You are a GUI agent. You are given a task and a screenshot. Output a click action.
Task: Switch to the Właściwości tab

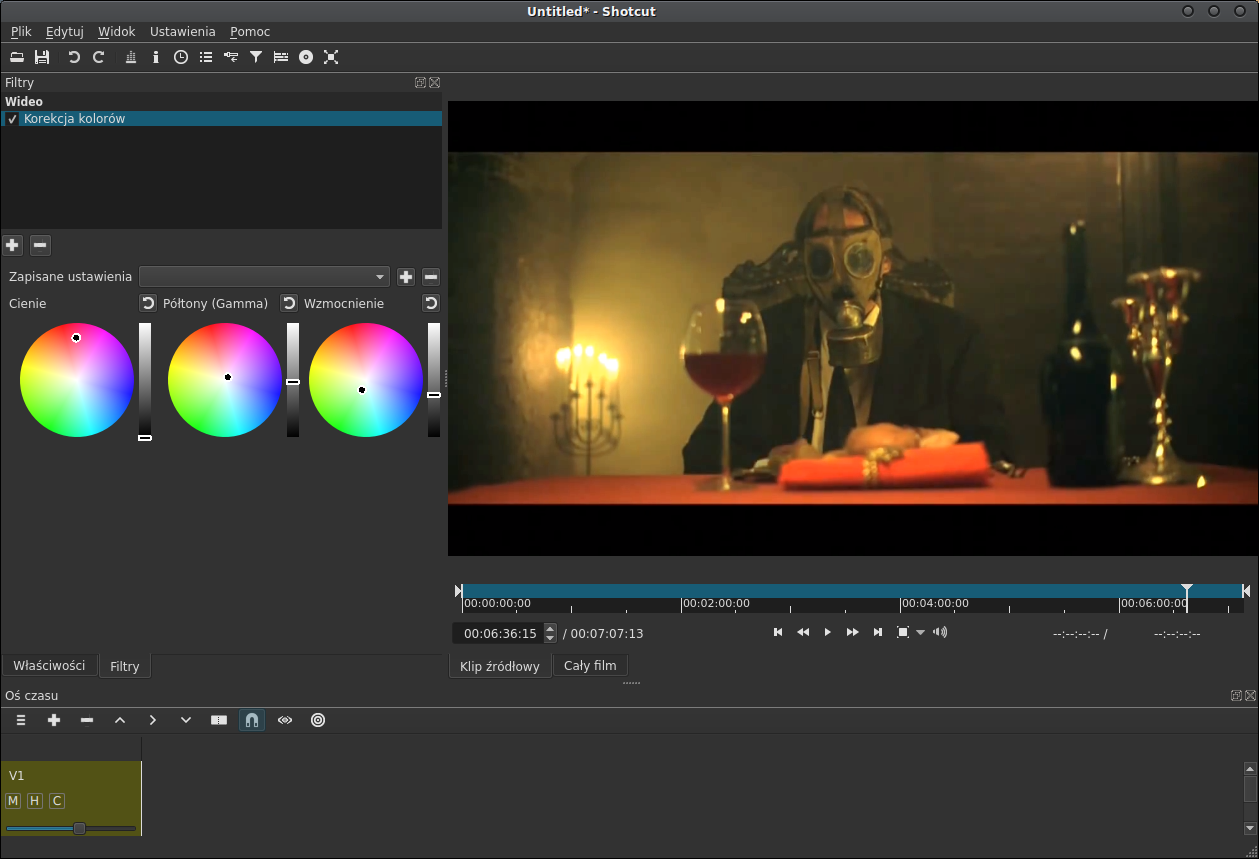(x=49, y=665)
